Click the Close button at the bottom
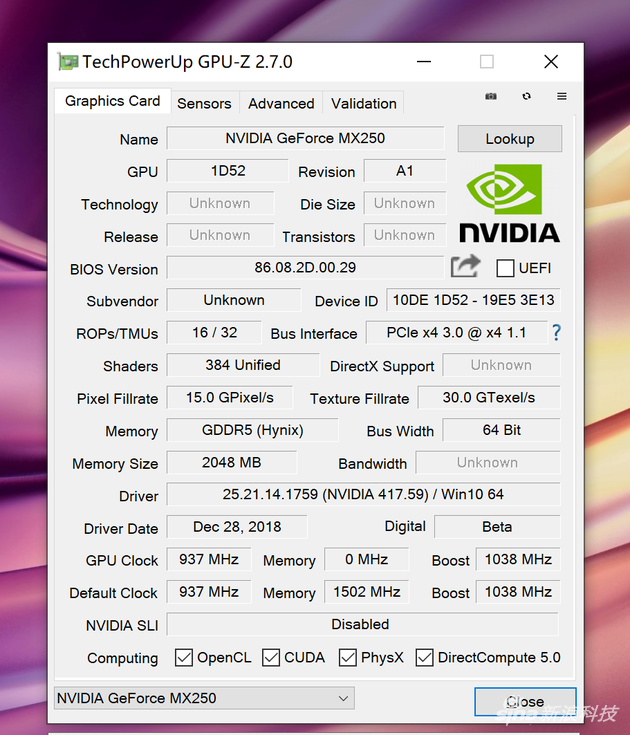This screenshot has width=630, height=735. tap(525, 701)
